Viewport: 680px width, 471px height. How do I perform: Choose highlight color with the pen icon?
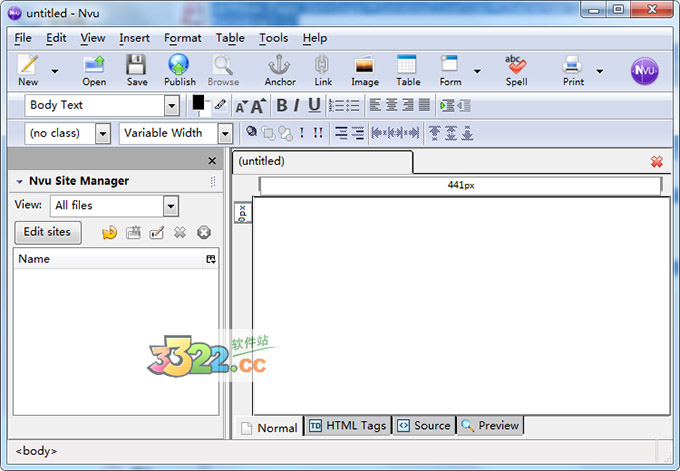point(220,105)
